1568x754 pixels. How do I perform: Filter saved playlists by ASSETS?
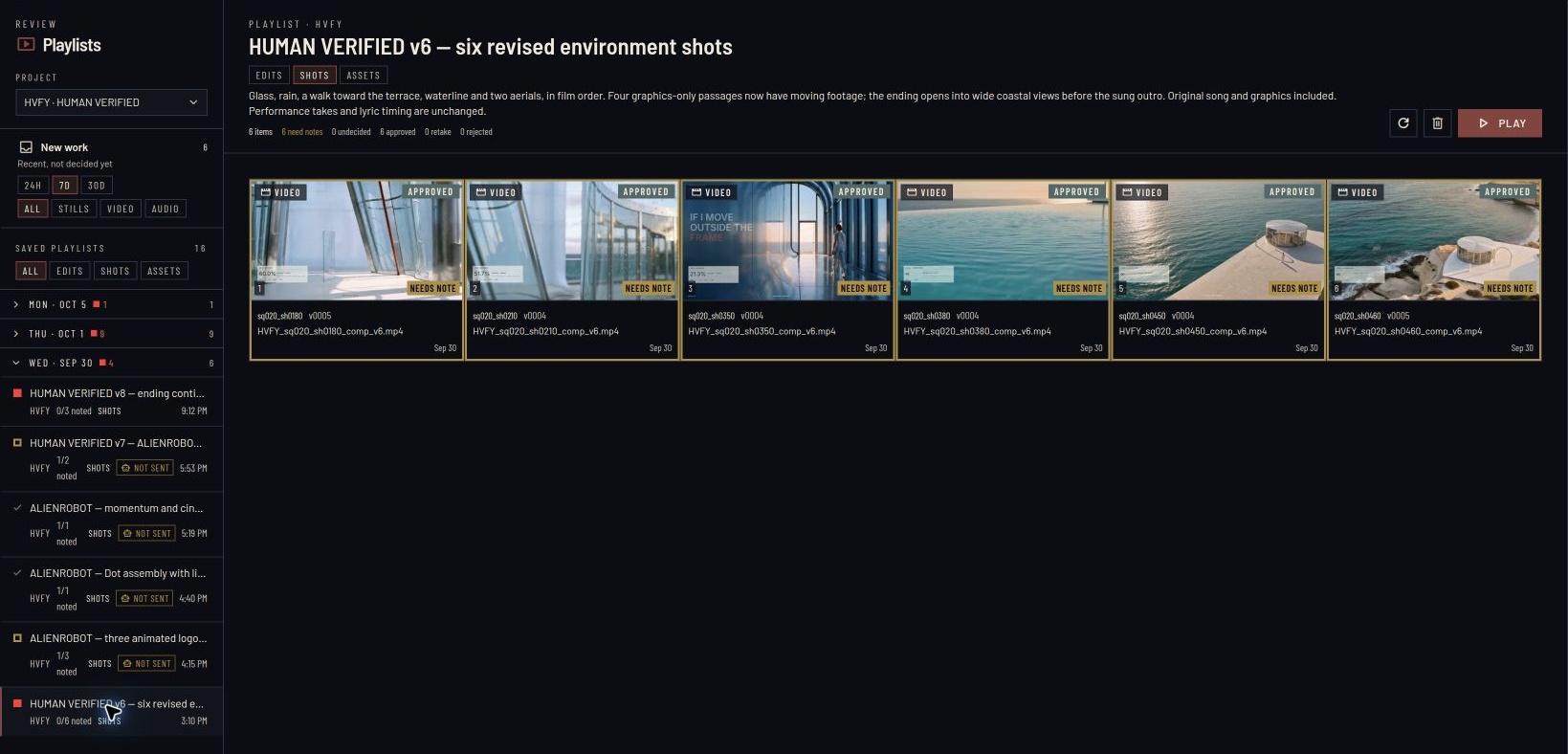[164, 271]
